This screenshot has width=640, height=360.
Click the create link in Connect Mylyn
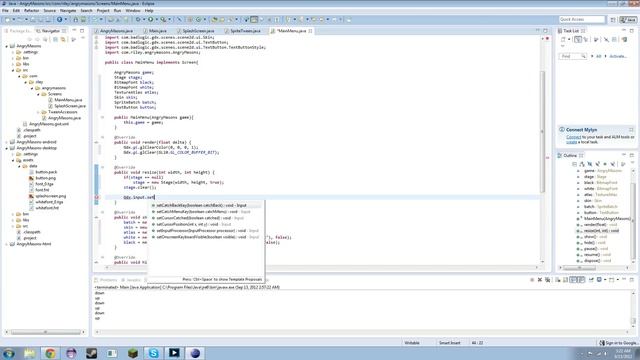(571, 142)
